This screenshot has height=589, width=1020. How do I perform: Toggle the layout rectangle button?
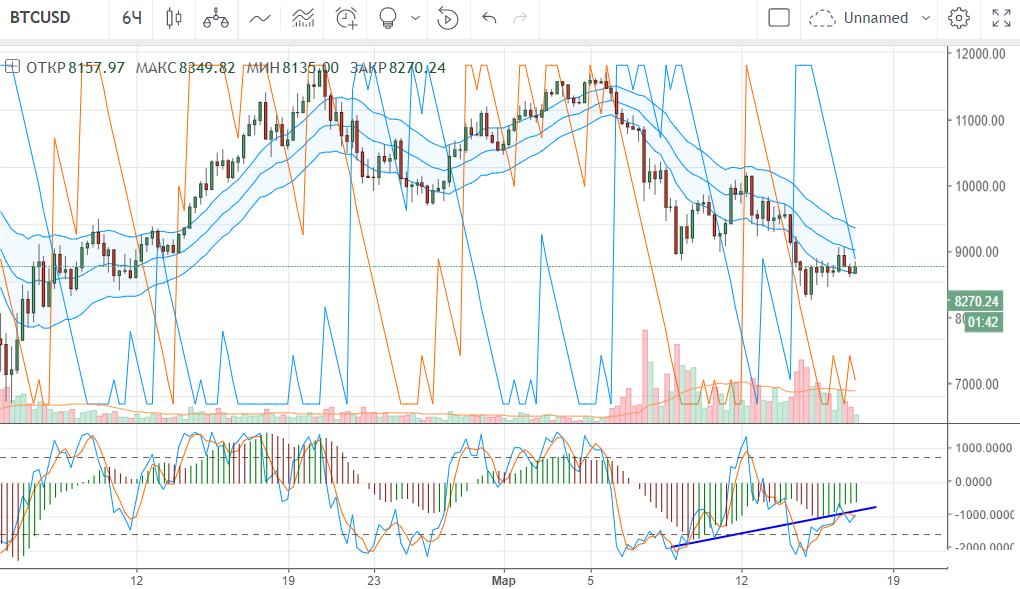(779, 18)
